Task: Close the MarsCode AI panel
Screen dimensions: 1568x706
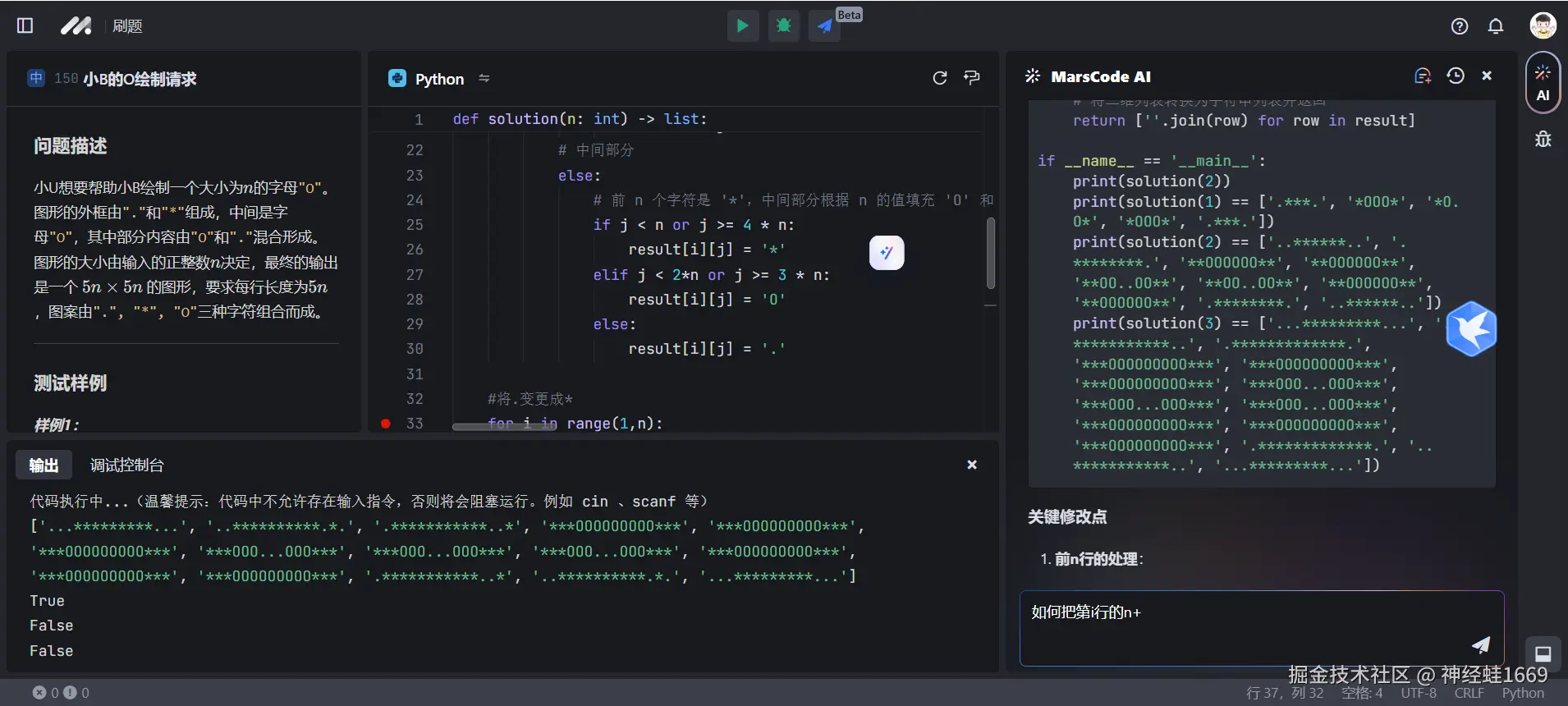Action: click(x=1486, y=76)
